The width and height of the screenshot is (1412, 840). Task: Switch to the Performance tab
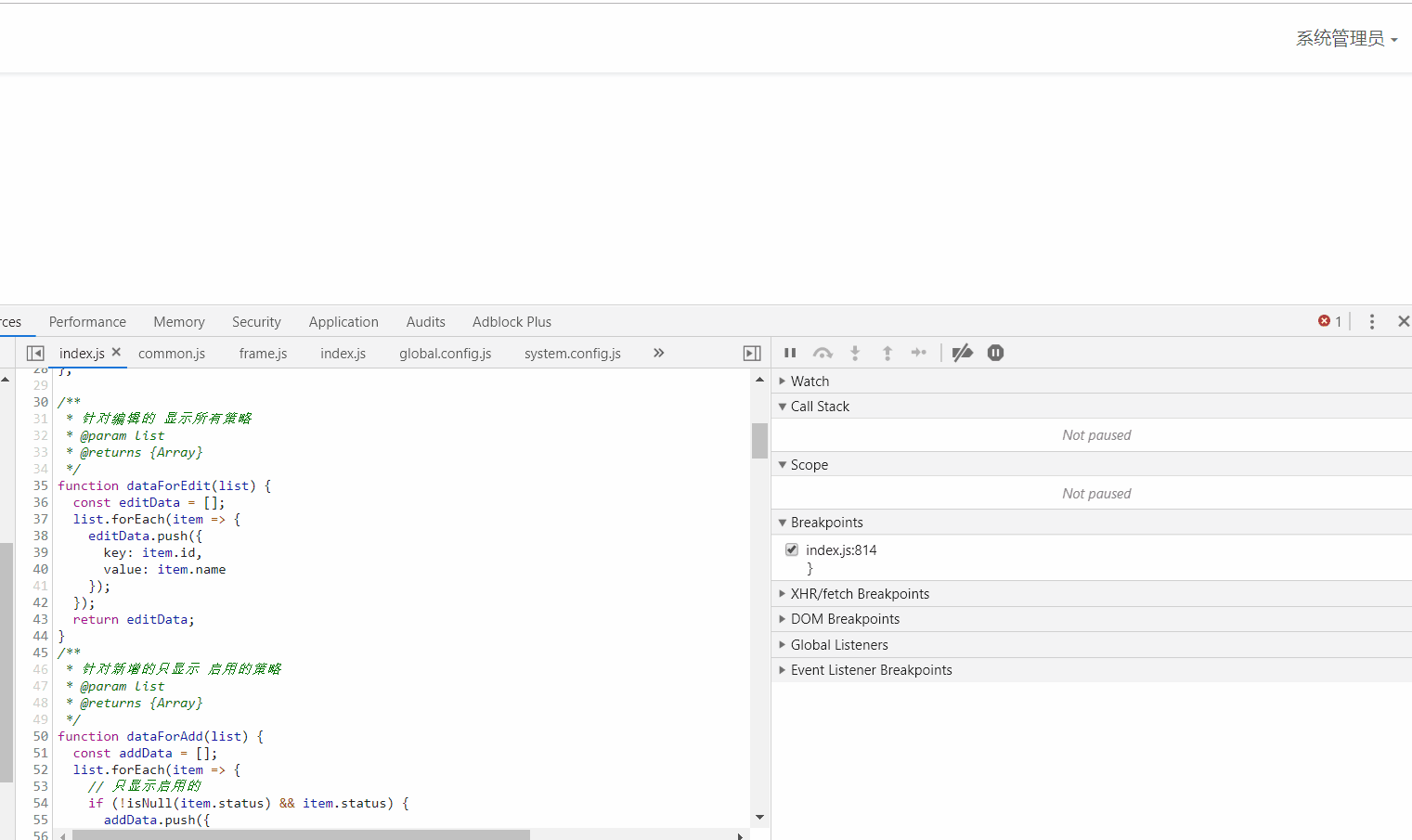87,322
